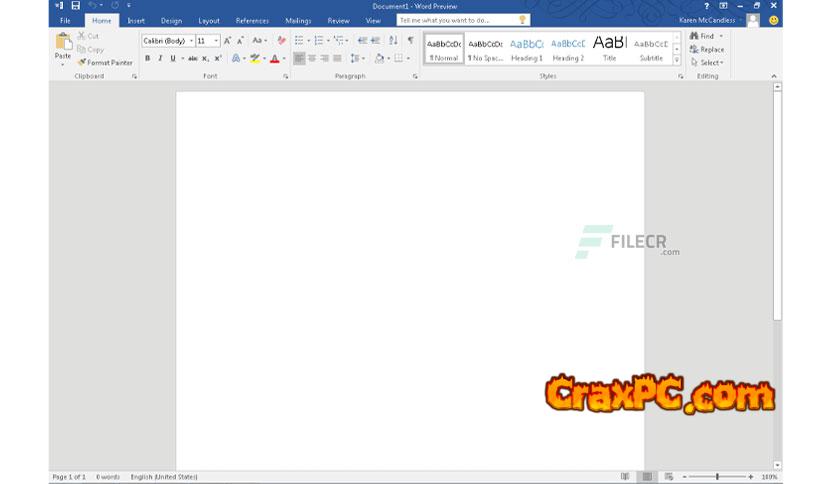Toggle Bold formatting
The width and height of the screenshot is (836, 484).
147,58
